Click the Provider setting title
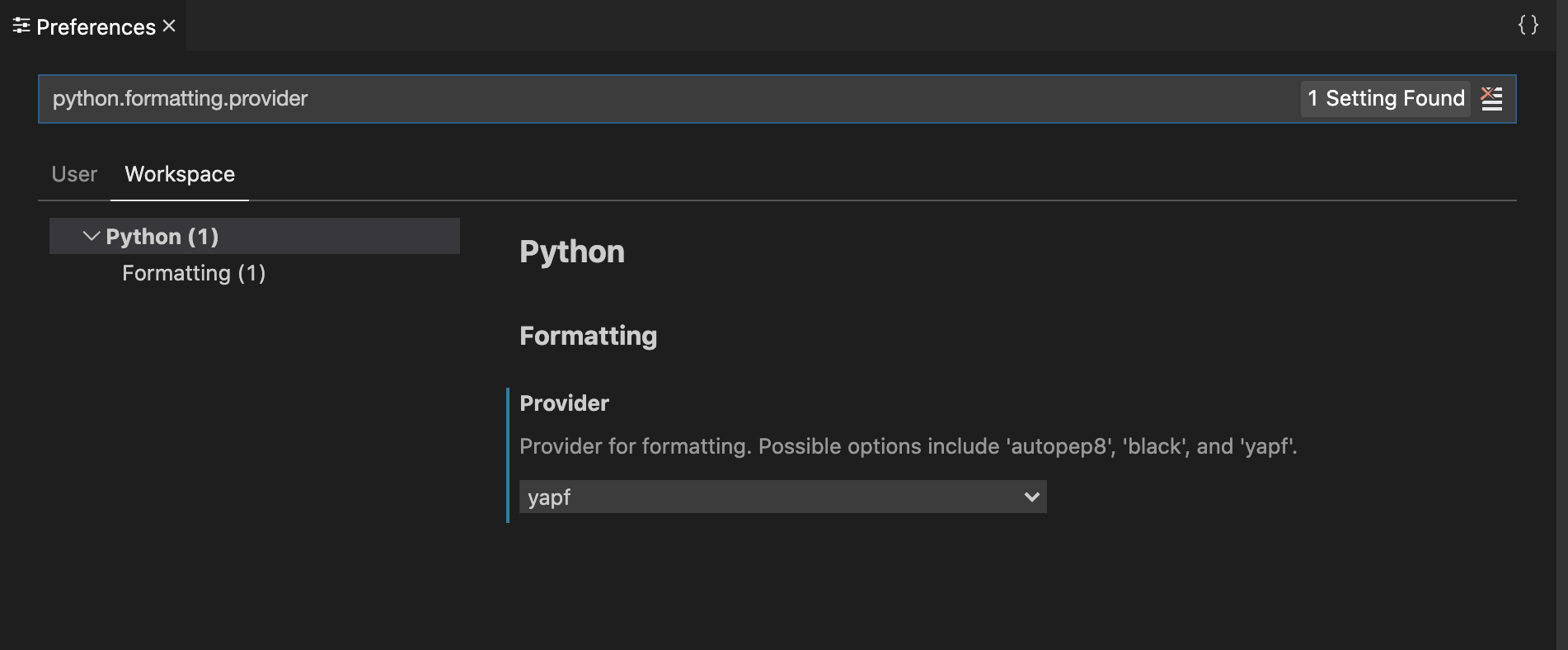Screen dimensions: 1568x650 tap(564, 403)
